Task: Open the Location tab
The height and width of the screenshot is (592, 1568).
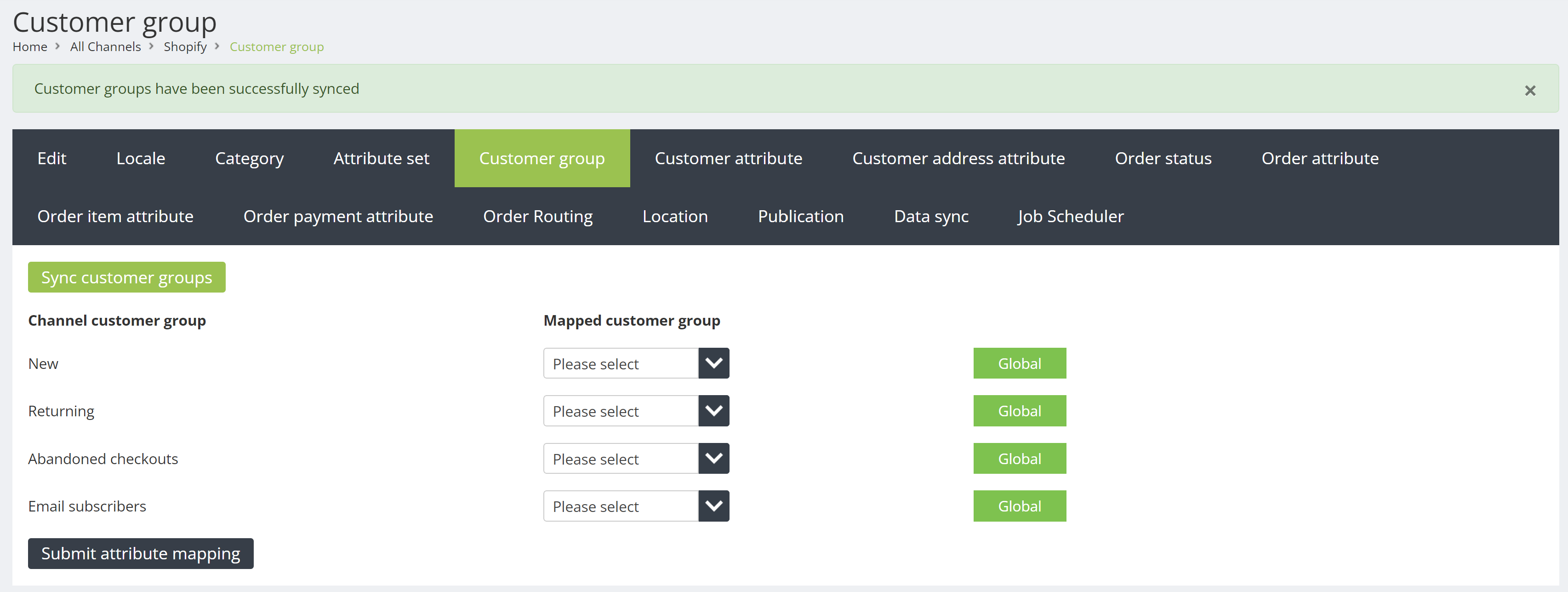Action: 675,216
